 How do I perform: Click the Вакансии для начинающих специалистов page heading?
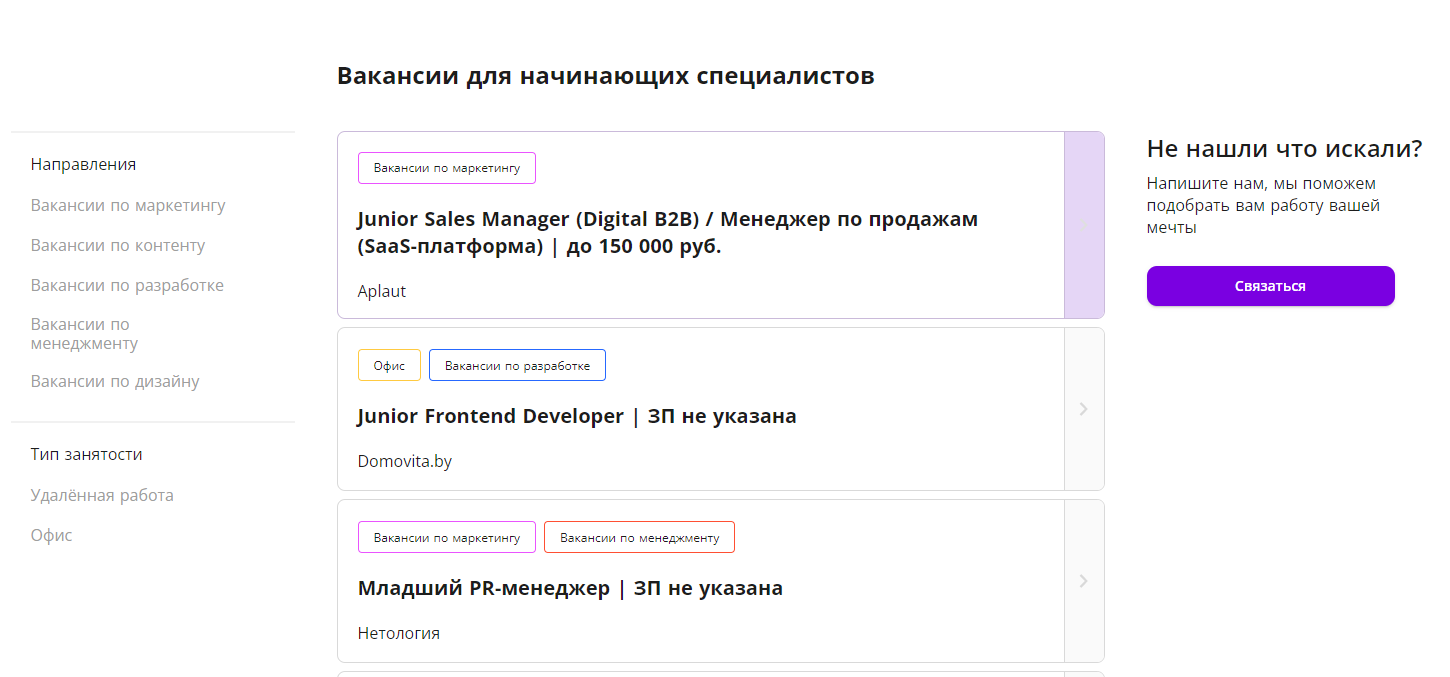(606, 76)
